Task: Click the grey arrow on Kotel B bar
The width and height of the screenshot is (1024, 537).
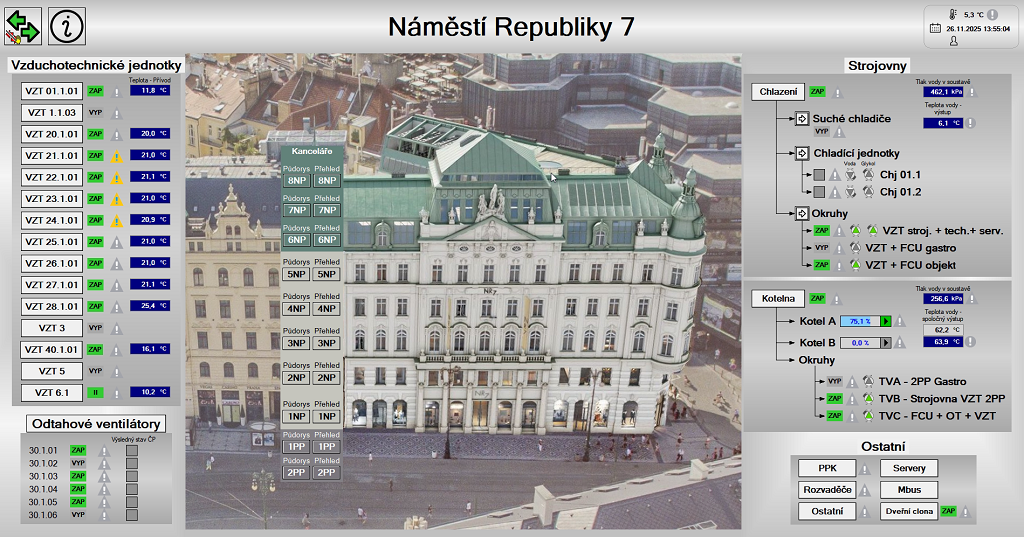Action: pyautogui.click(x=886, y=342)
